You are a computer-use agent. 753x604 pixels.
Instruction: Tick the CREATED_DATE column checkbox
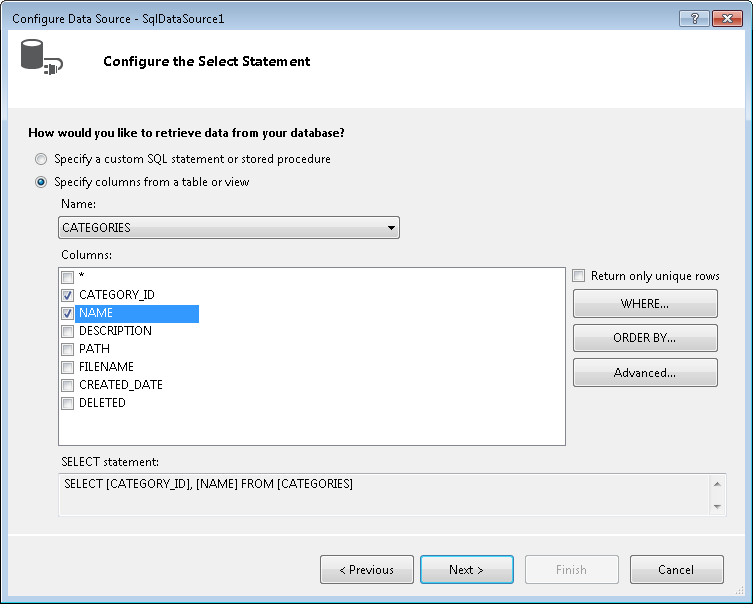point(67,385)
